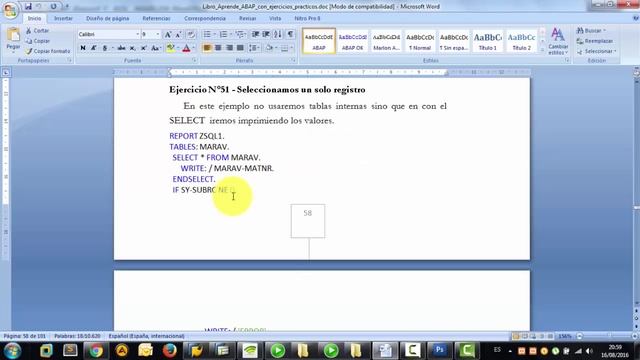Screen dimensions: 640x360
Task: Open Firefox from the taskbar
Action: (169, 350)
